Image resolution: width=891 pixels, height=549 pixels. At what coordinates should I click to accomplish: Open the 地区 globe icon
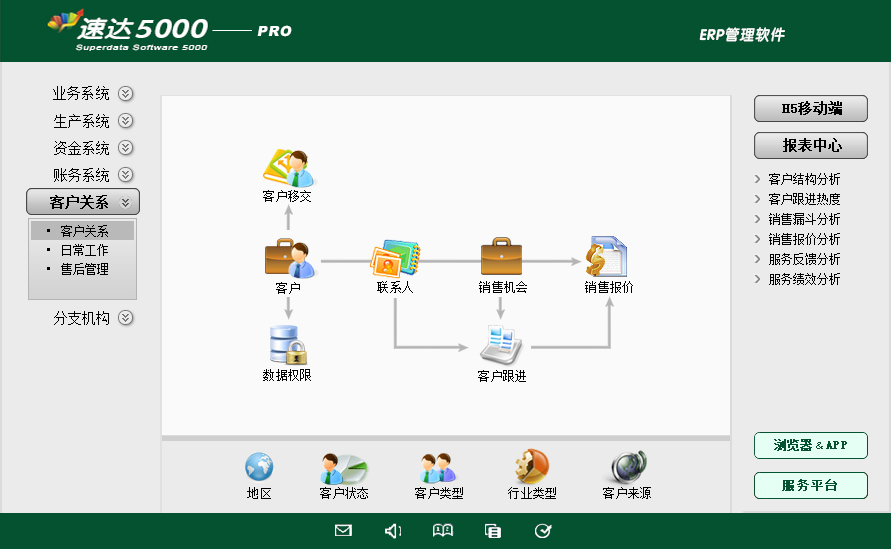[x=259, y=467]
